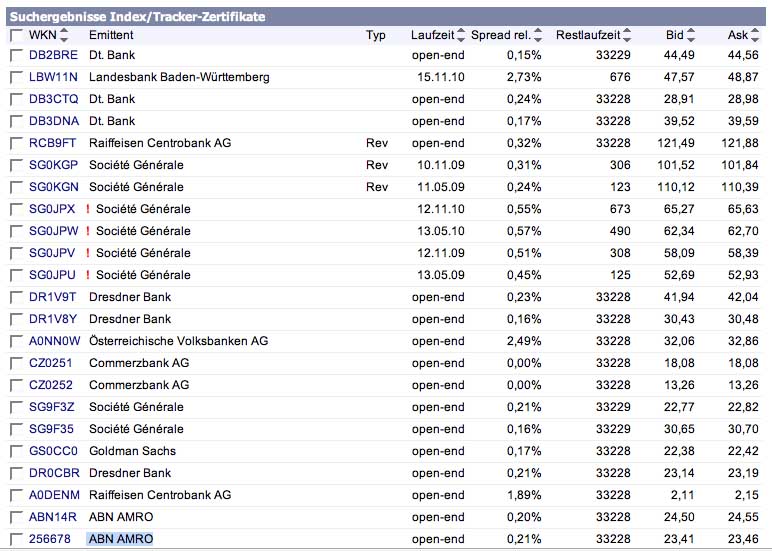This screenshot has height=551, width=772.
Task: Open the LBW11N certificate link
Action: [53, 77]
